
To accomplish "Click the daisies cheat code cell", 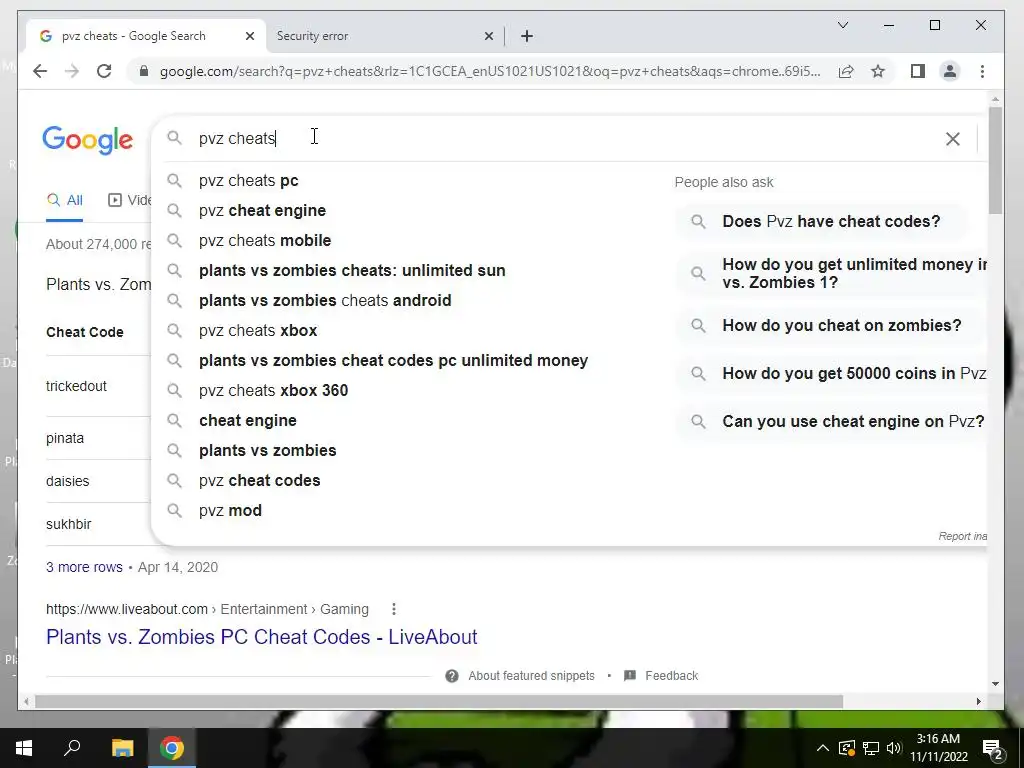I will 67,481.
